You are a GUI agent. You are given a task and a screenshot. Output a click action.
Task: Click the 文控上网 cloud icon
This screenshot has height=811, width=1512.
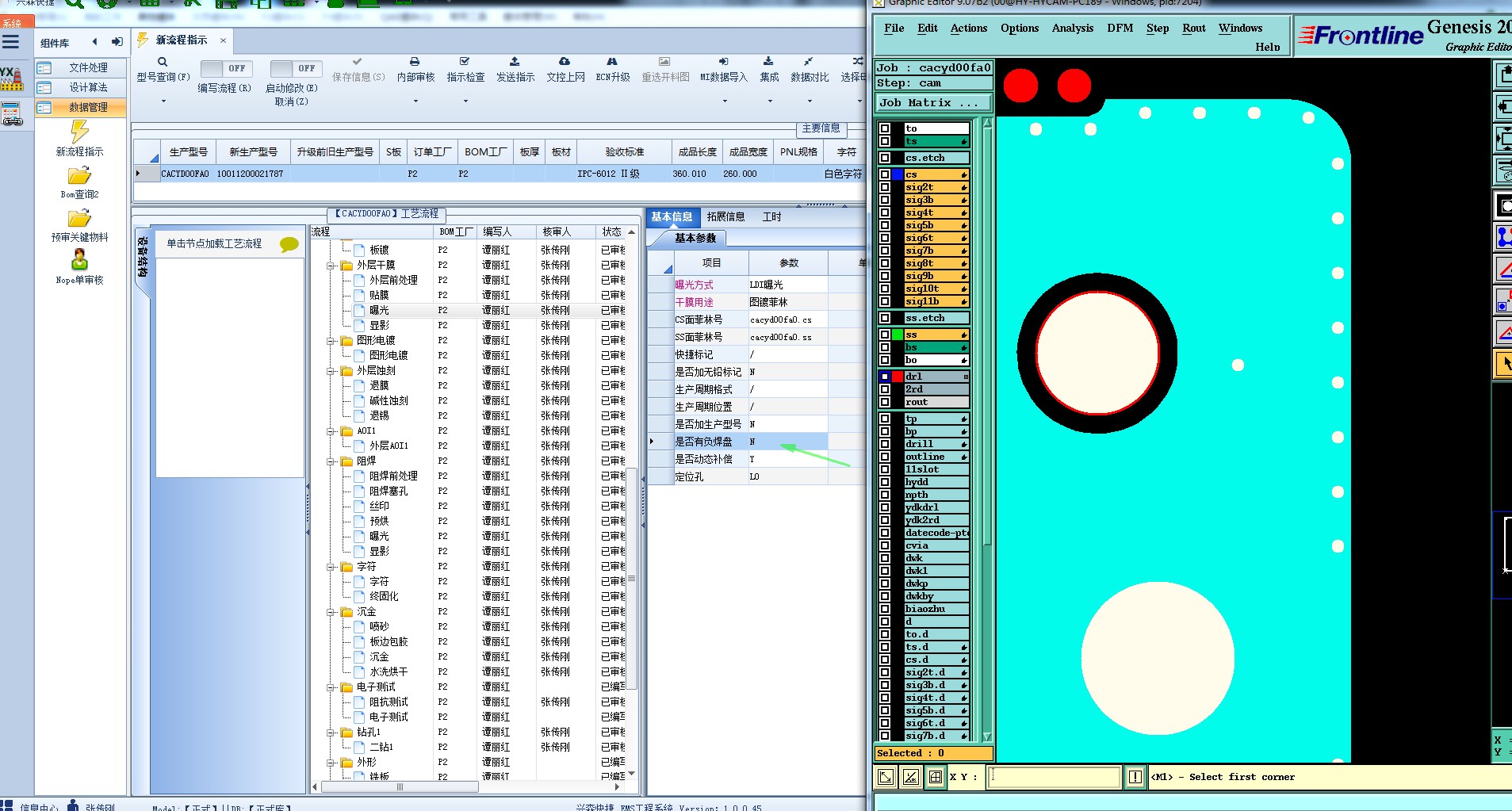[565, 62]
